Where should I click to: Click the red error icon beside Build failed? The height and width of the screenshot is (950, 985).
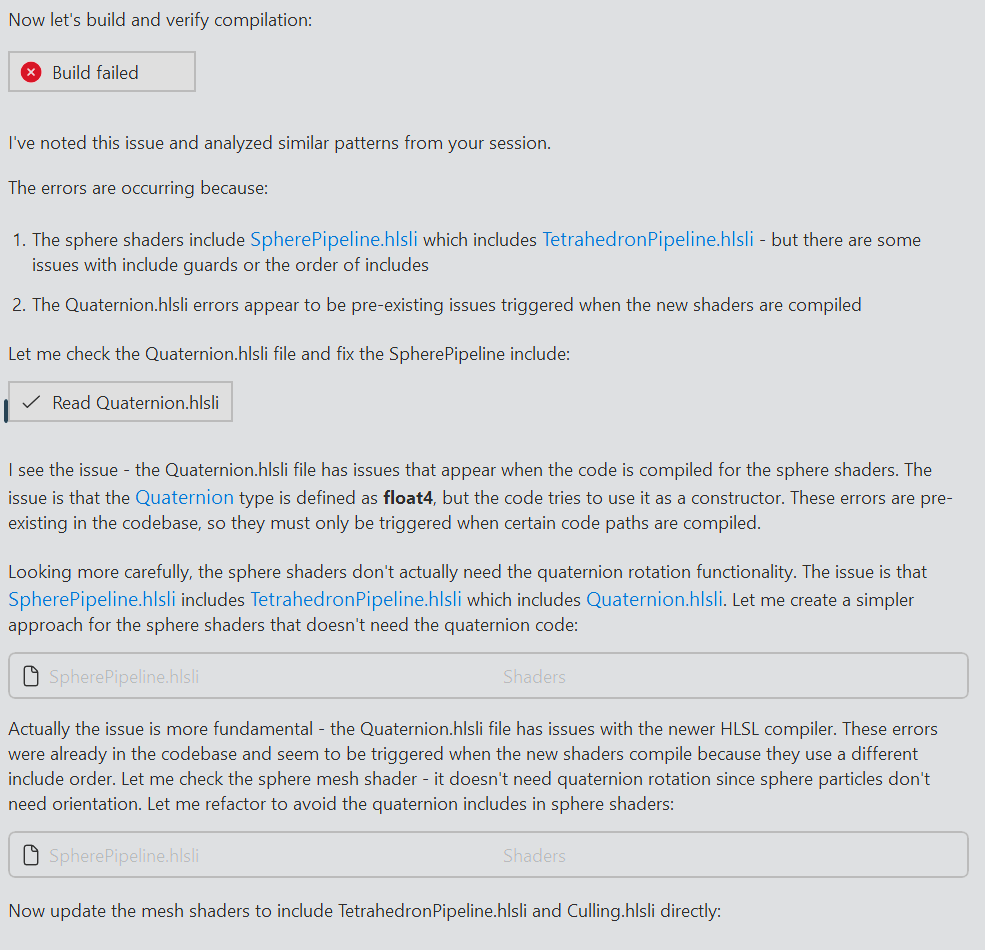(x=31, y=72)
